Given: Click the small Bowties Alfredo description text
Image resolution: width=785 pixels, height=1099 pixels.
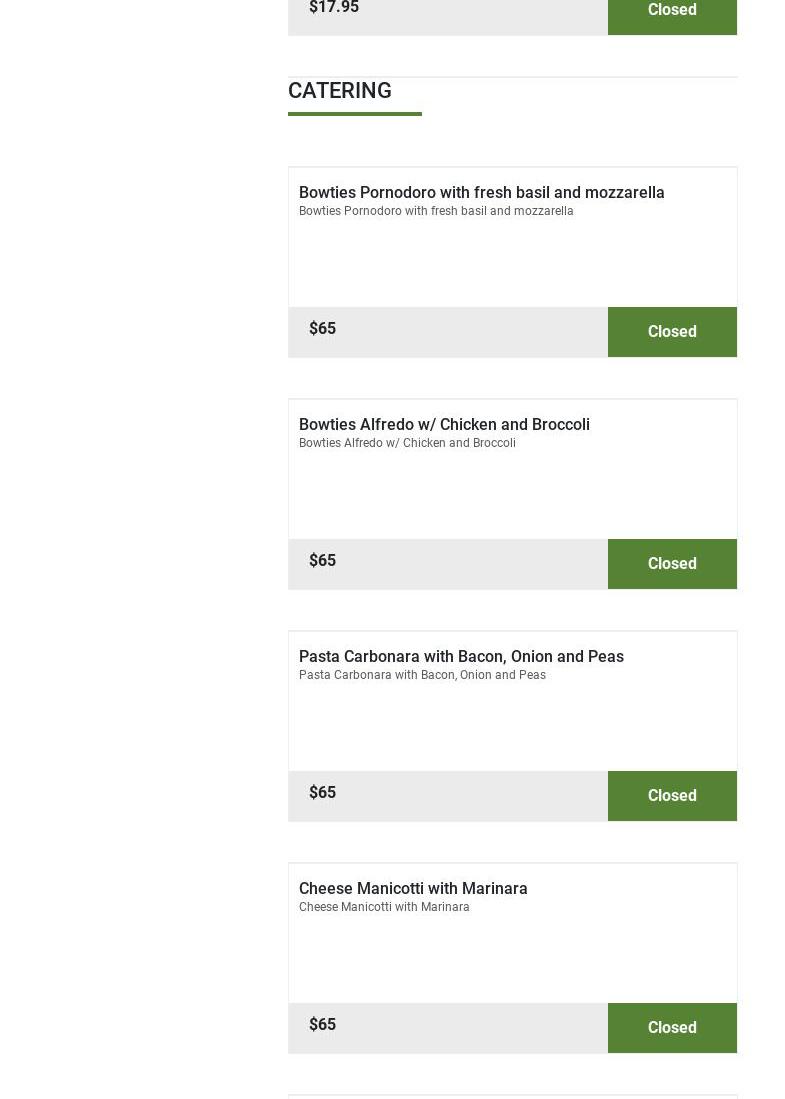Looking at the screenshot, I should (x=407, y=443).
